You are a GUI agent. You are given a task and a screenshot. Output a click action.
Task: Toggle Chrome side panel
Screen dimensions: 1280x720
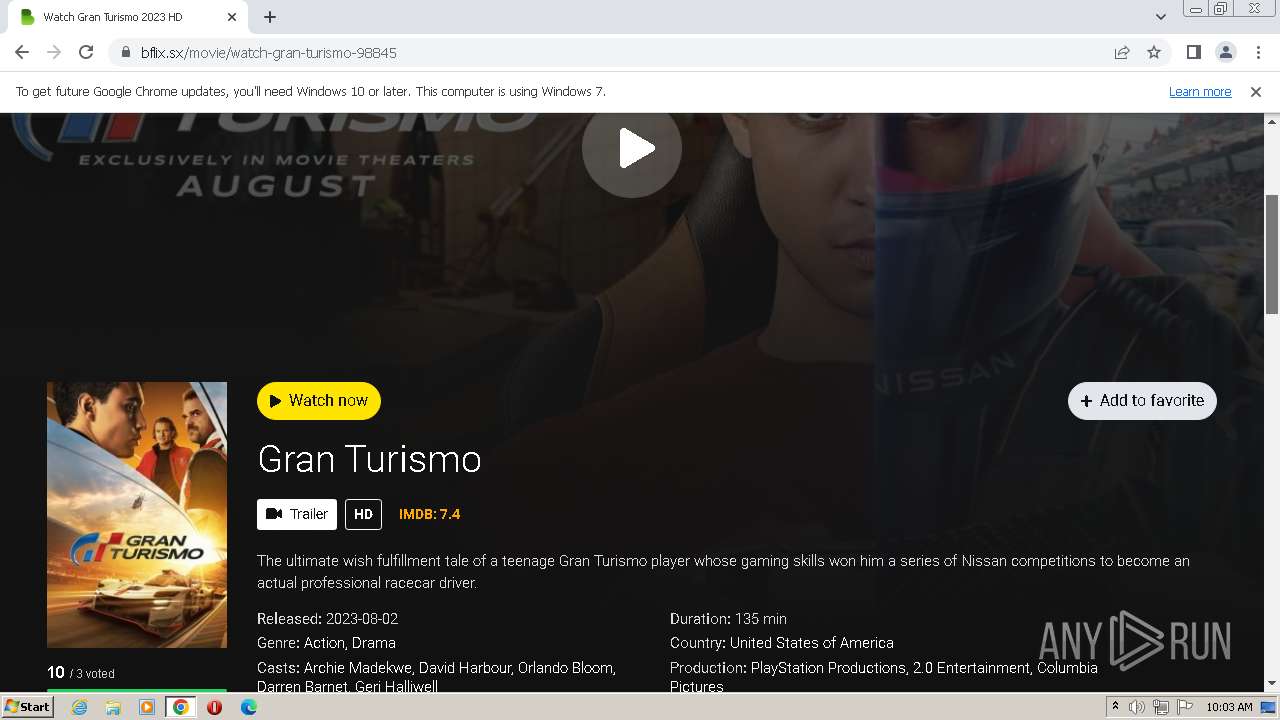1193,52
